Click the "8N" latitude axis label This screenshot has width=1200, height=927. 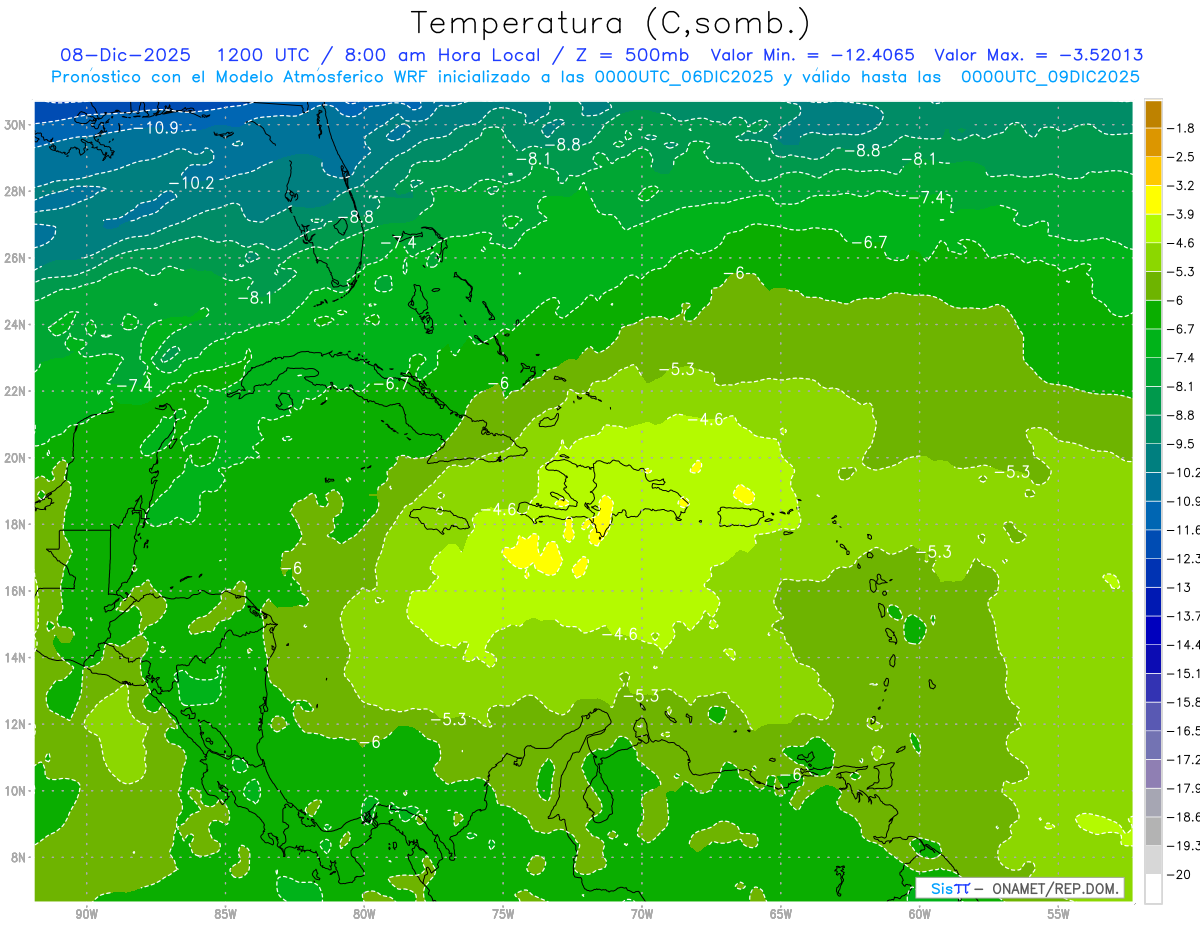click(19, 857)
